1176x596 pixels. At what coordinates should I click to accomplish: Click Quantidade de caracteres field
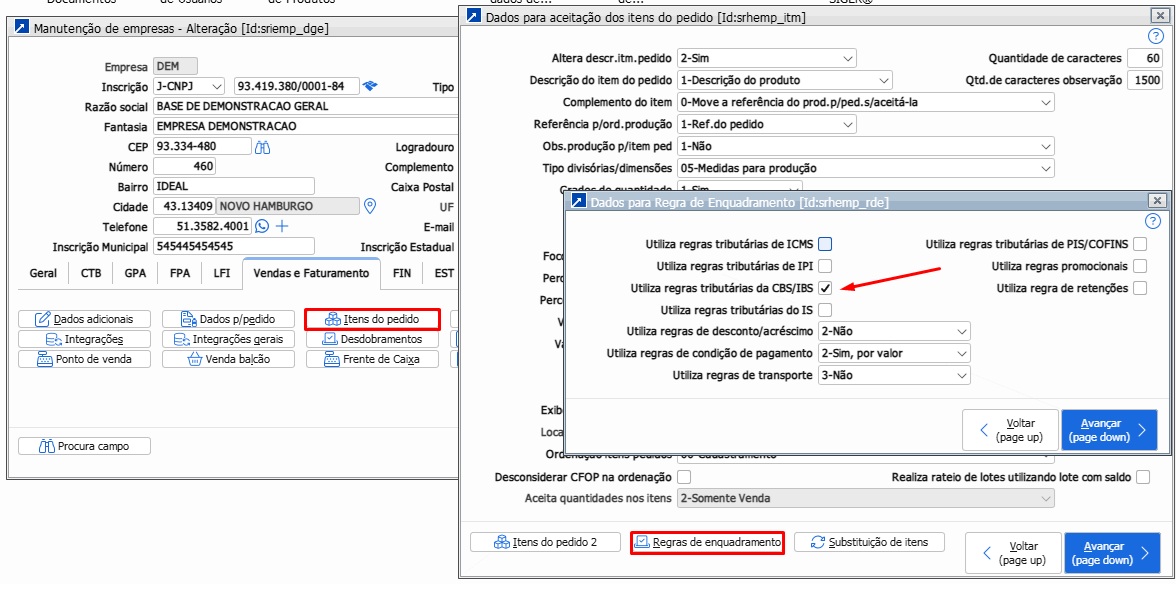(1145, 58)
